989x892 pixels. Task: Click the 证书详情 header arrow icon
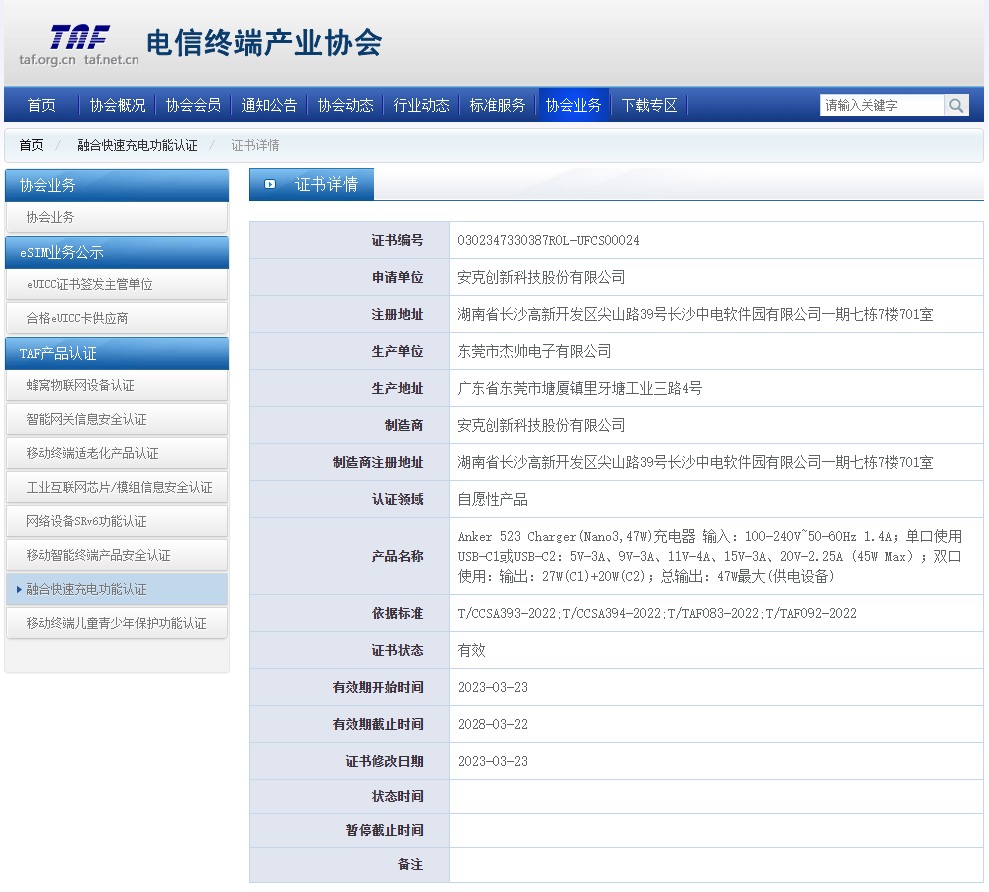(x=270, y=184)
